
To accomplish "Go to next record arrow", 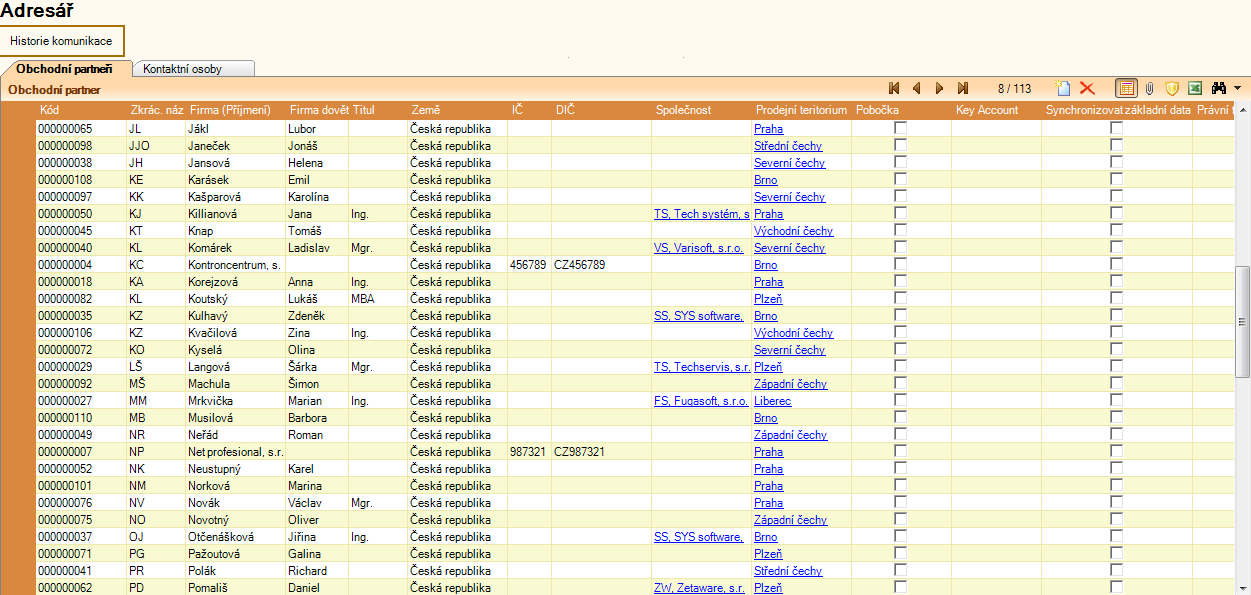I will click(940, 88).
